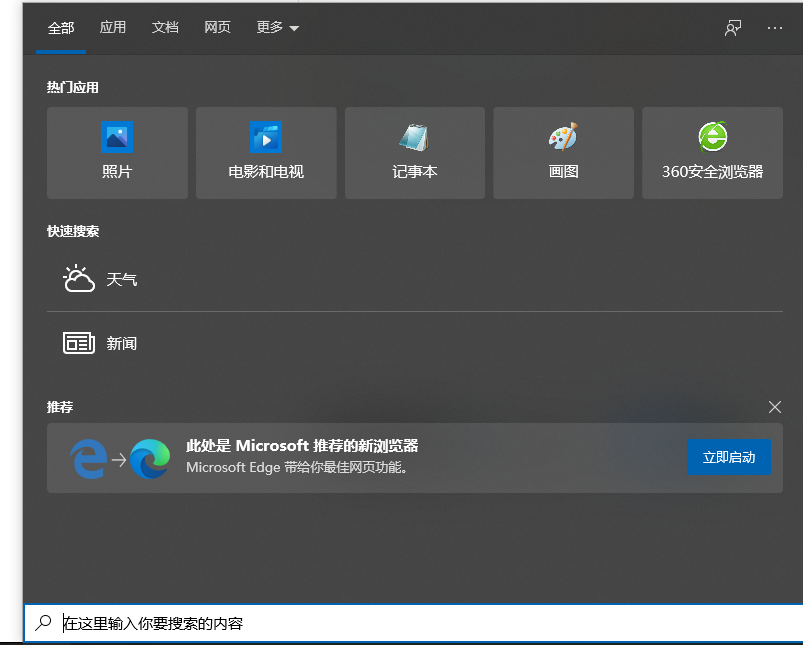Switch to the 文档 tab
Viewport: 803px width, 645px height.
coord(165,28)
